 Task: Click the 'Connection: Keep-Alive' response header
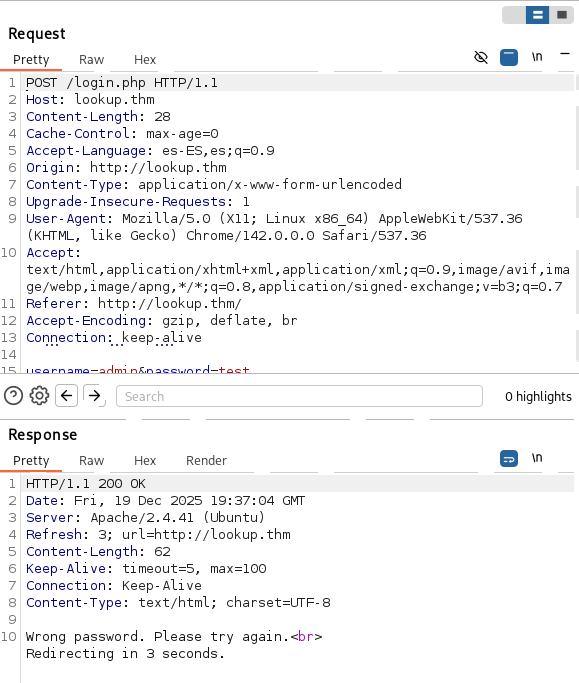(114, 586)
